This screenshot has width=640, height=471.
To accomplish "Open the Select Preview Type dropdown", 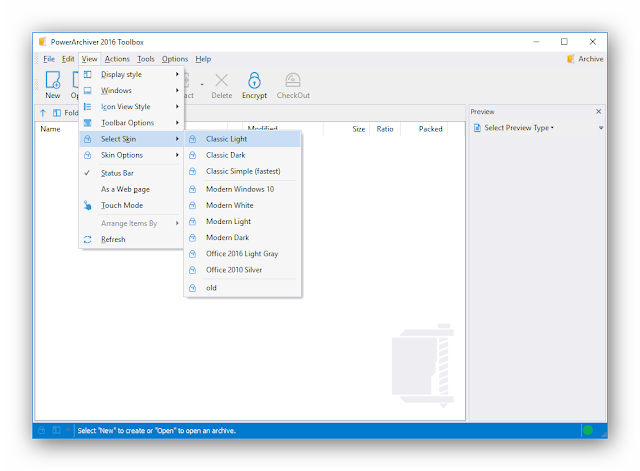I will (x=518, y=128).
